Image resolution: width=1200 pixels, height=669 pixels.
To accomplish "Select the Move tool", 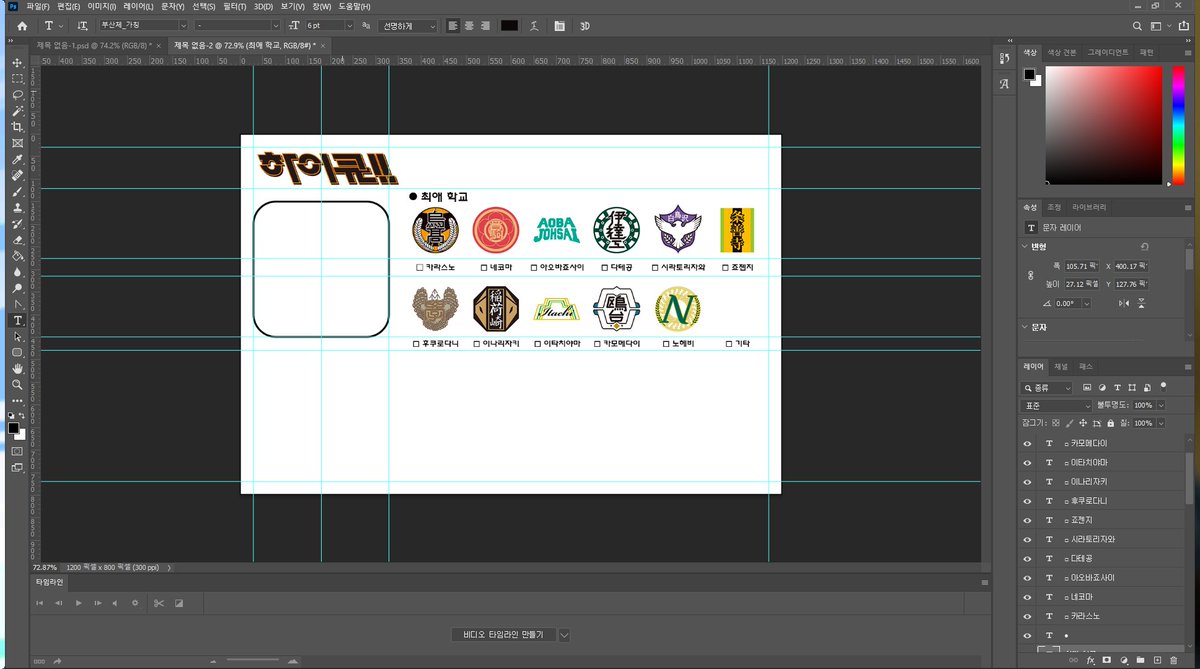I will (x=17, y=63).
